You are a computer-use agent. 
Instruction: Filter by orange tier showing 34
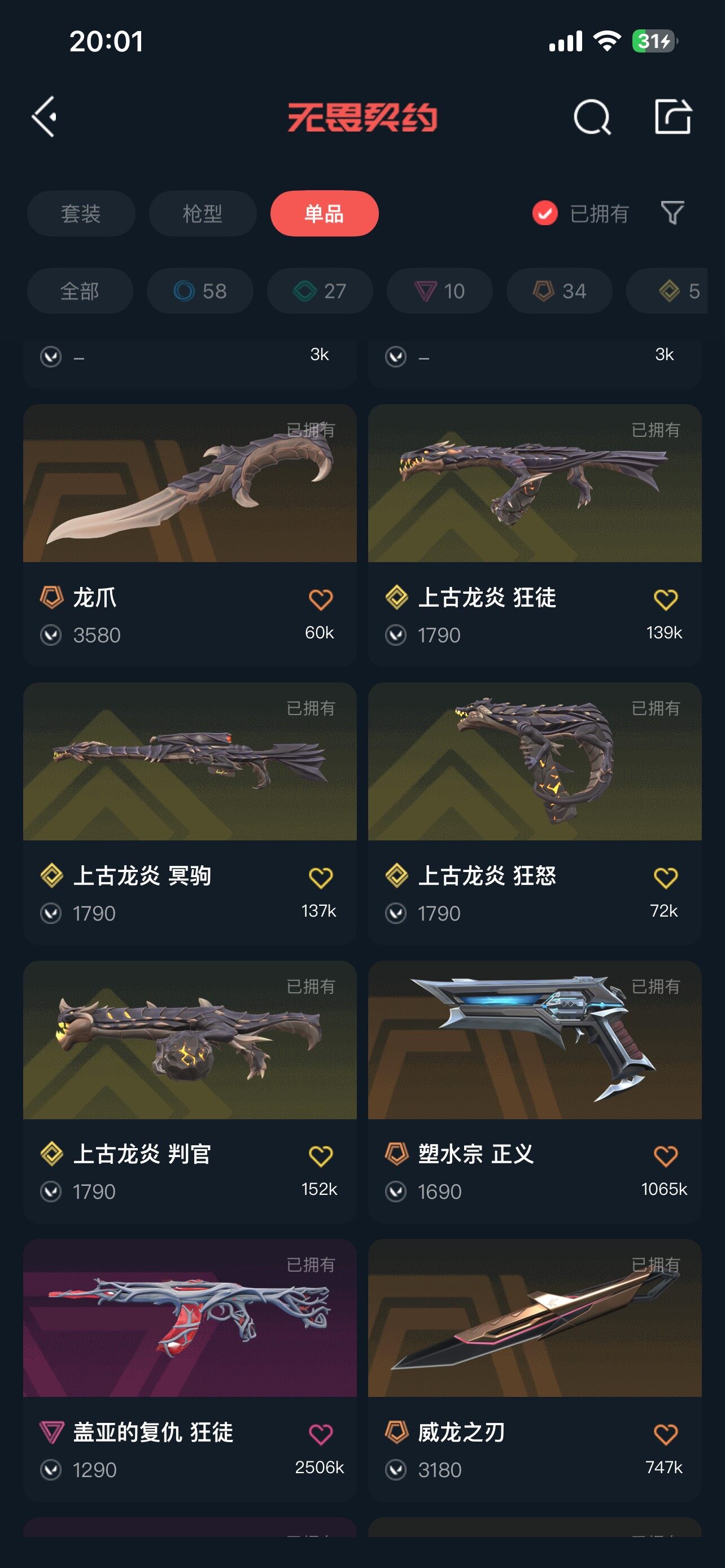click(x=560, y=291)
